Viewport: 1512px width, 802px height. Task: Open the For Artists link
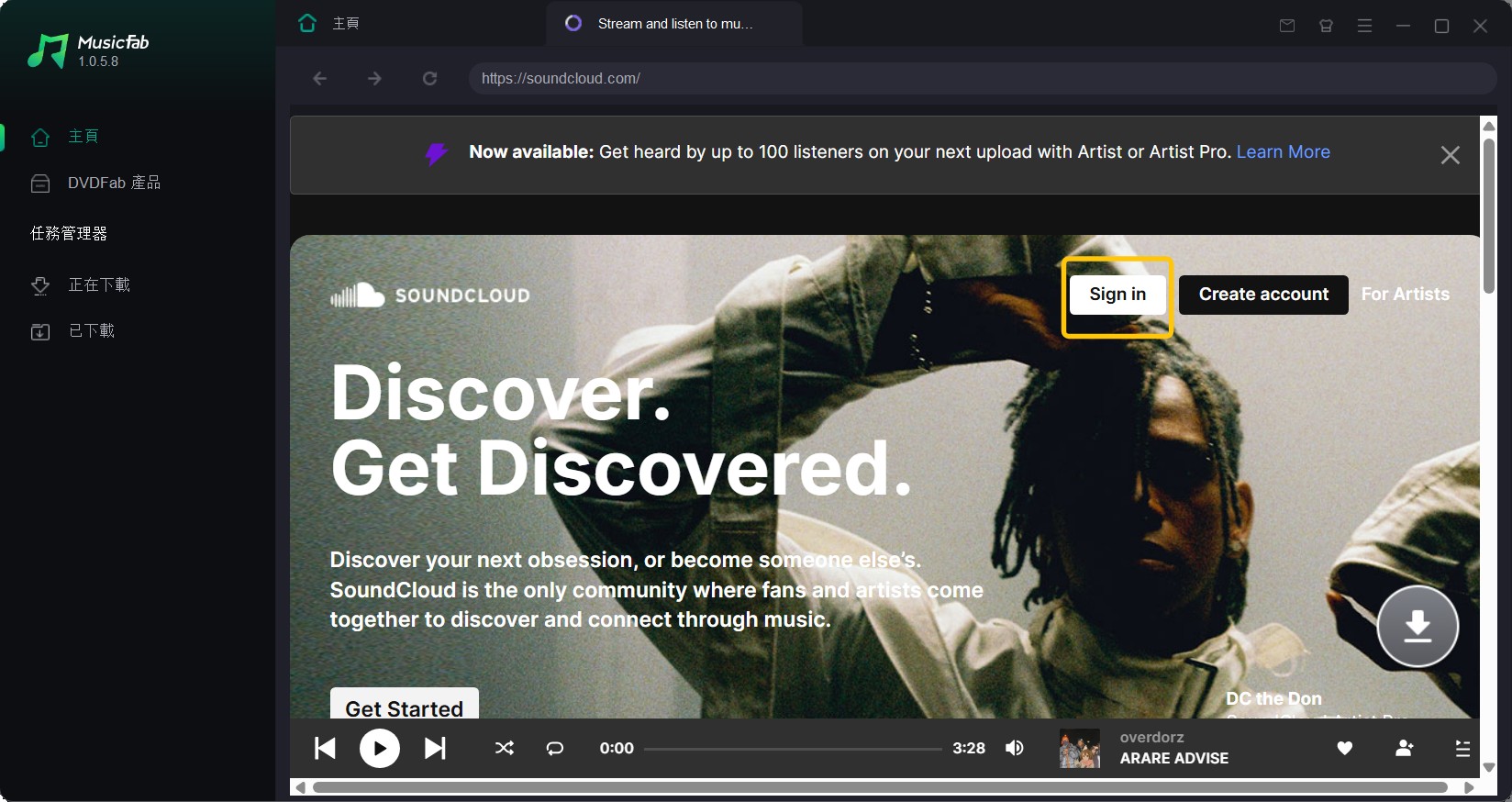click(x=1405, y=295)
